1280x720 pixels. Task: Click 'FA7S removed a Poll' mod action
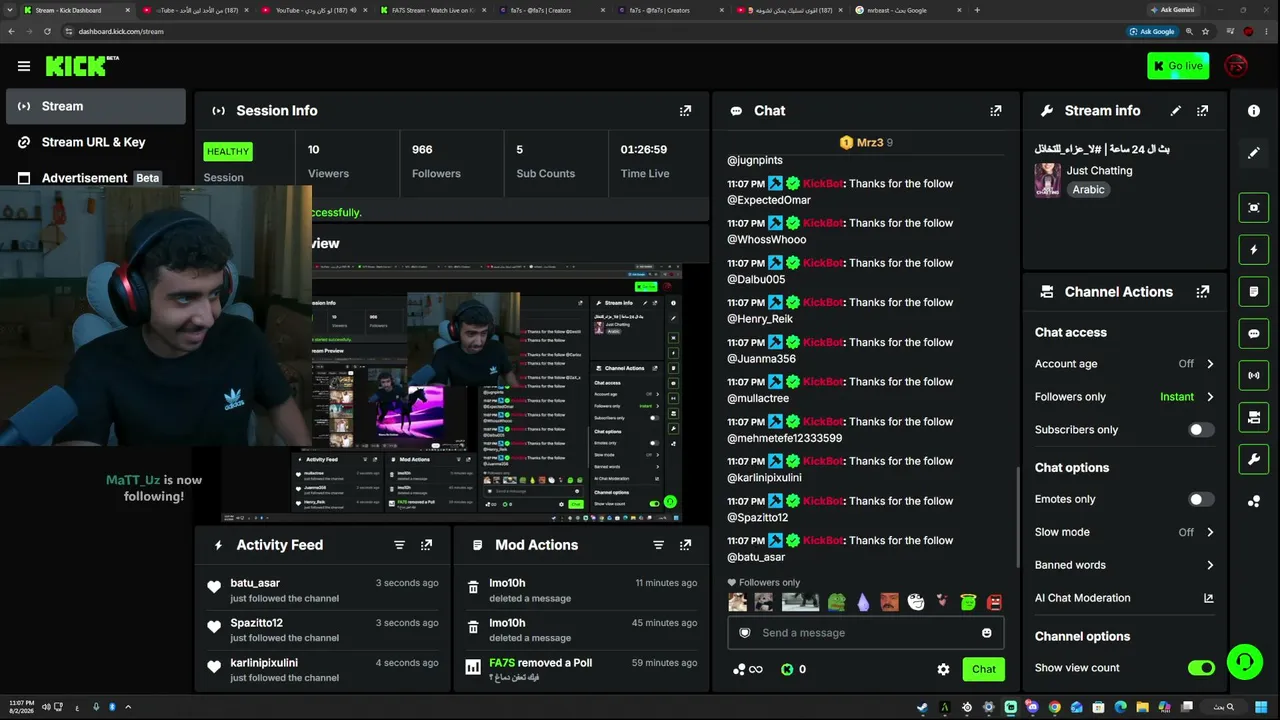(x=541, y=663)
